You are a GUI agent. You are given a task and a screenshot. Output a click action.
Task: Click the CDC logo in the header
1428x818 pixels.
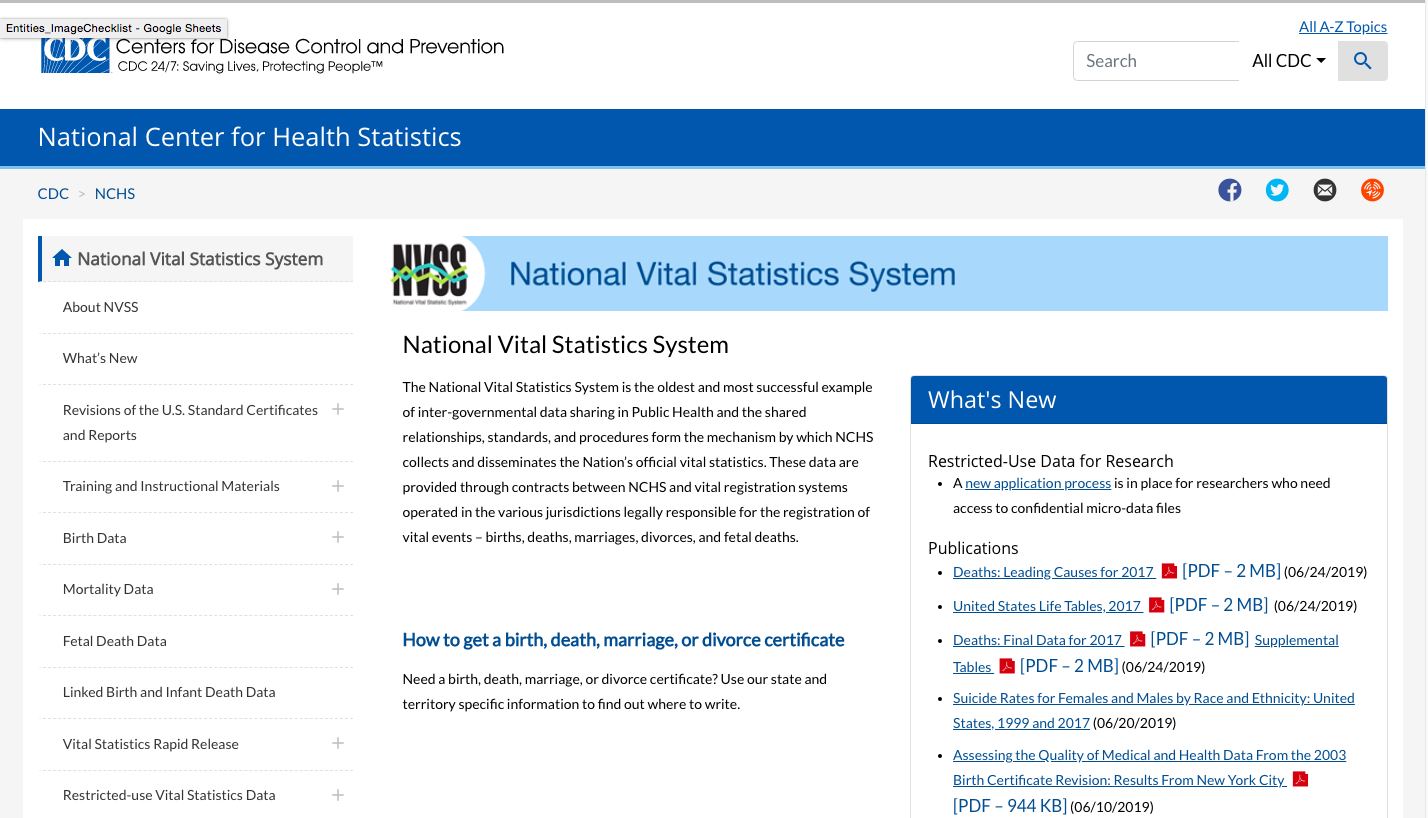pos(75,55)
